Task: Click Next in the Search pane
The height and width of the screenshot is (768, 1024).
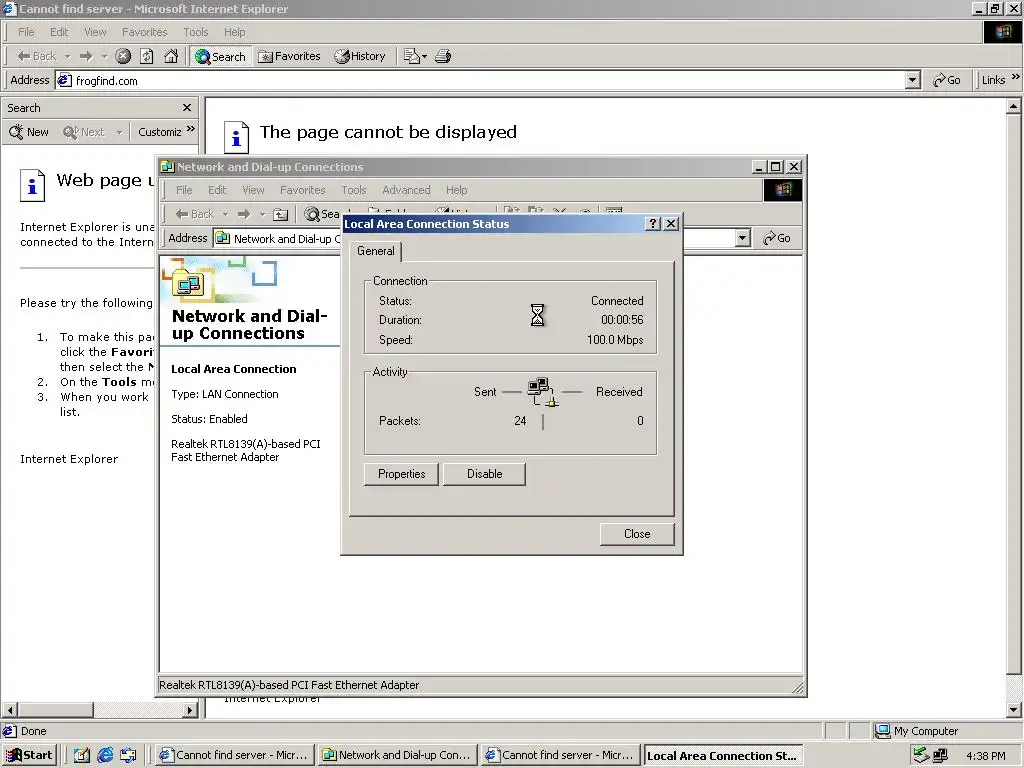Action: [84, 132]
